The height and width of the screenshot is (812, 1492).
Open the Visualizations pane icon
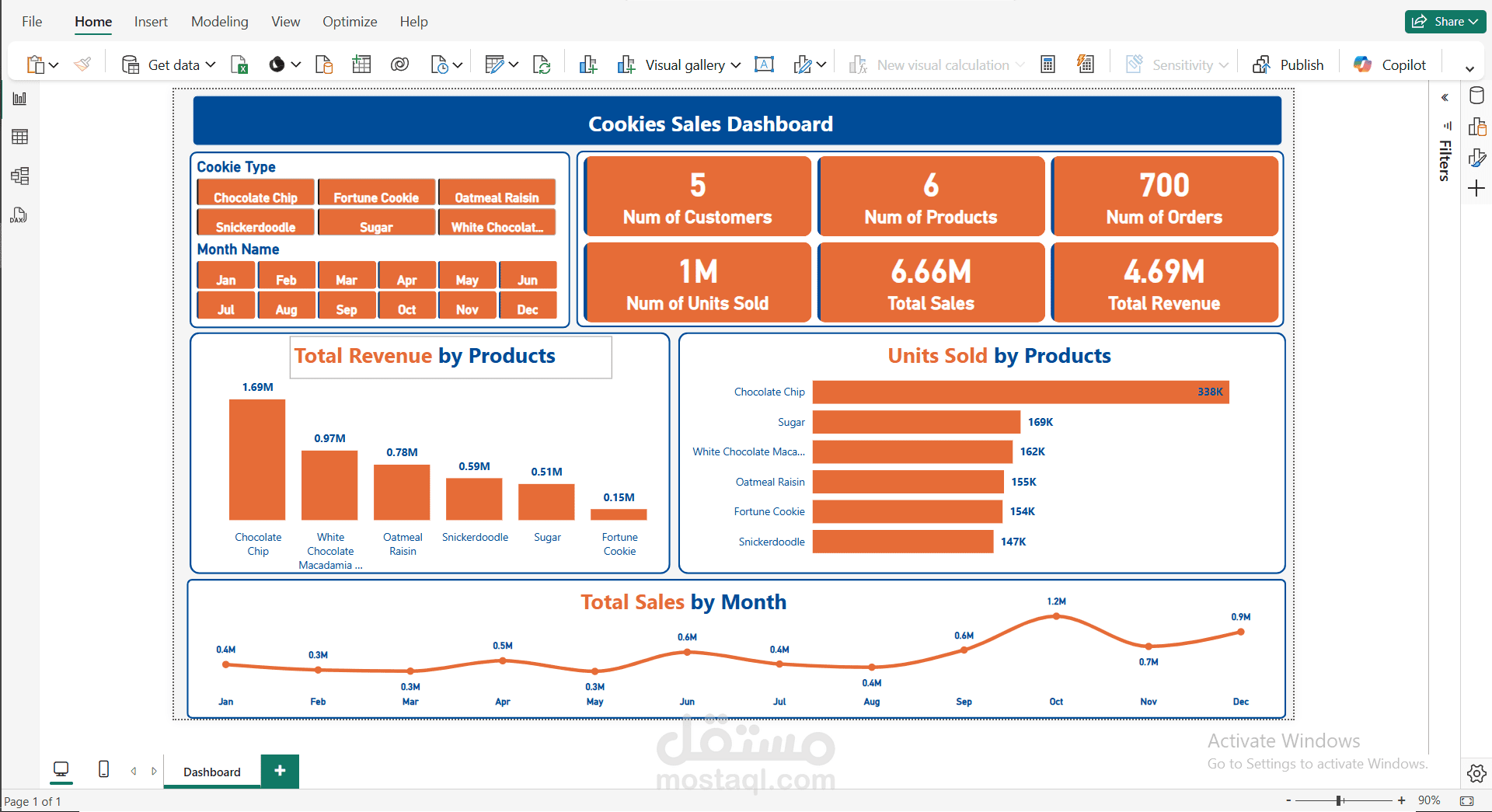(1476, 127)
